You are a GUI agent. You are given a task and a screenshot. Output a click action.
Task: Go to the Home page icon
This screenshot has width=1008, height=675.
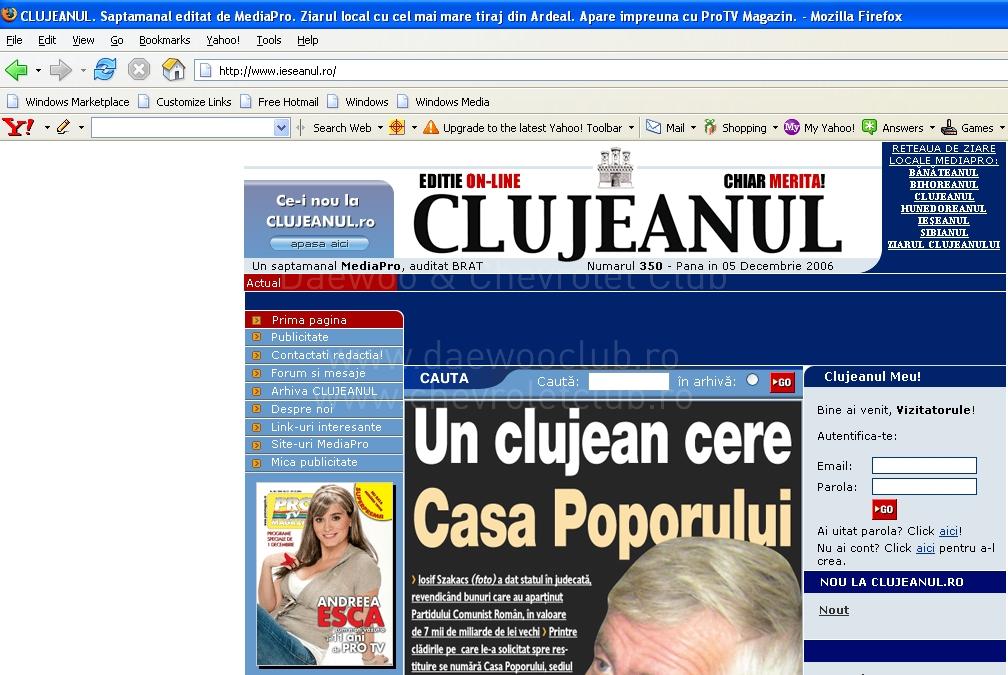click(174, 70)
